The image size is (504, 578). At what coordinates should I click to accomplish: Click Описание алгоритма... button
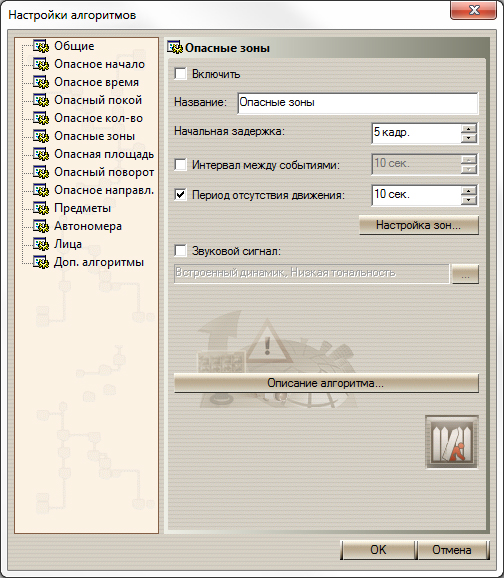(326, 383)
